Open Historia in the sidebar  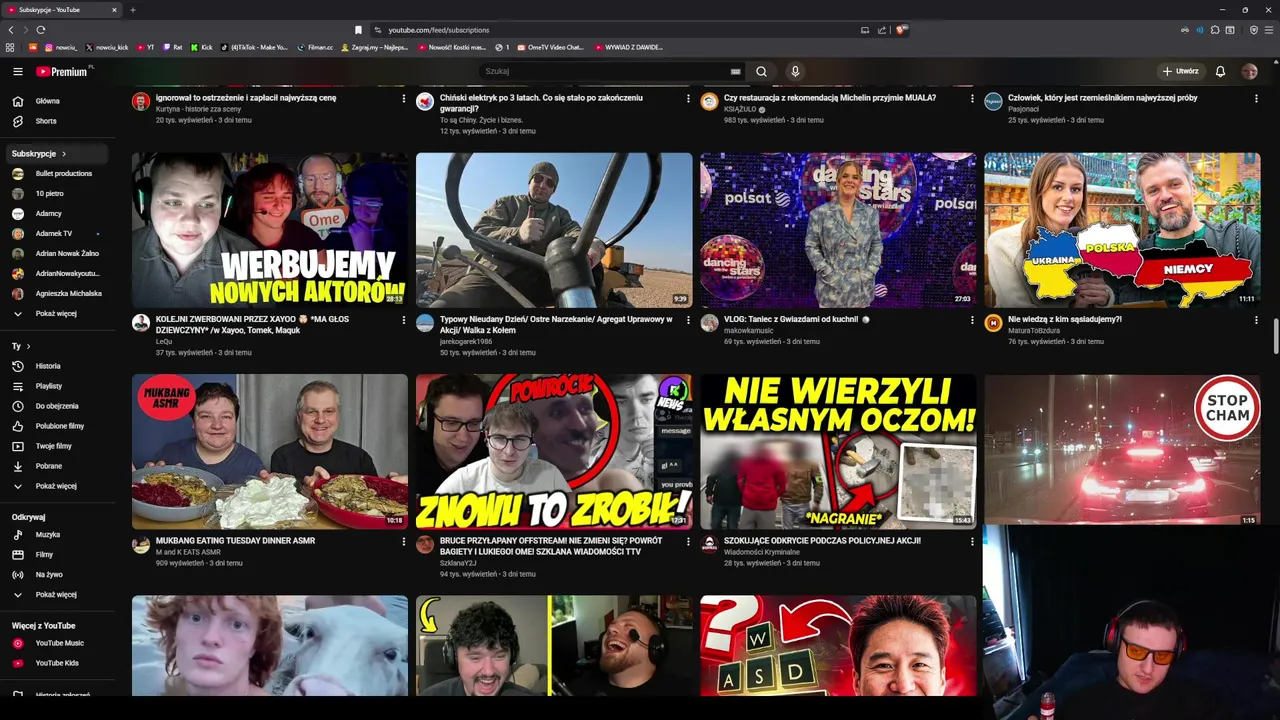pos(56,366)
